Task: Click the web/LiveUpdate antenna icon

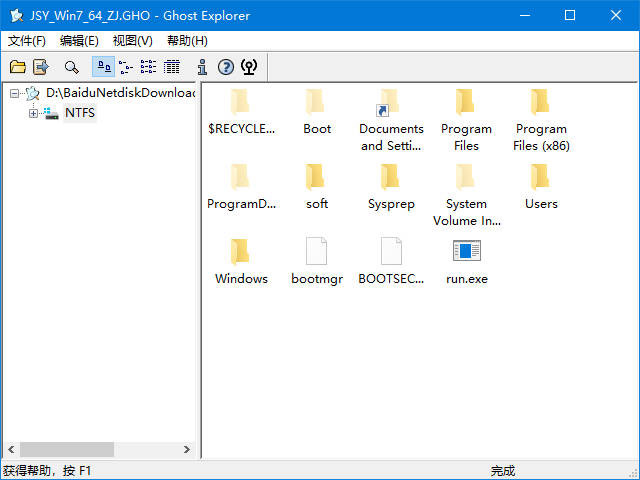Action: coord(249,67)
